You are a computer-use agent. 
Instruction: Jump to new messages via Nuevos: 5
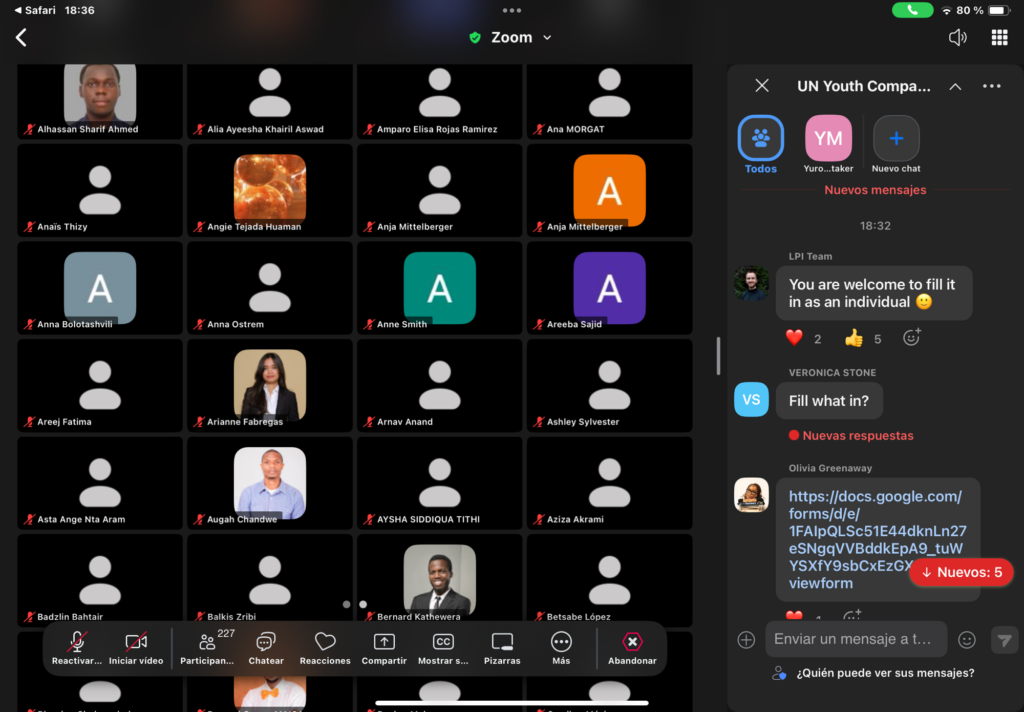961,572
